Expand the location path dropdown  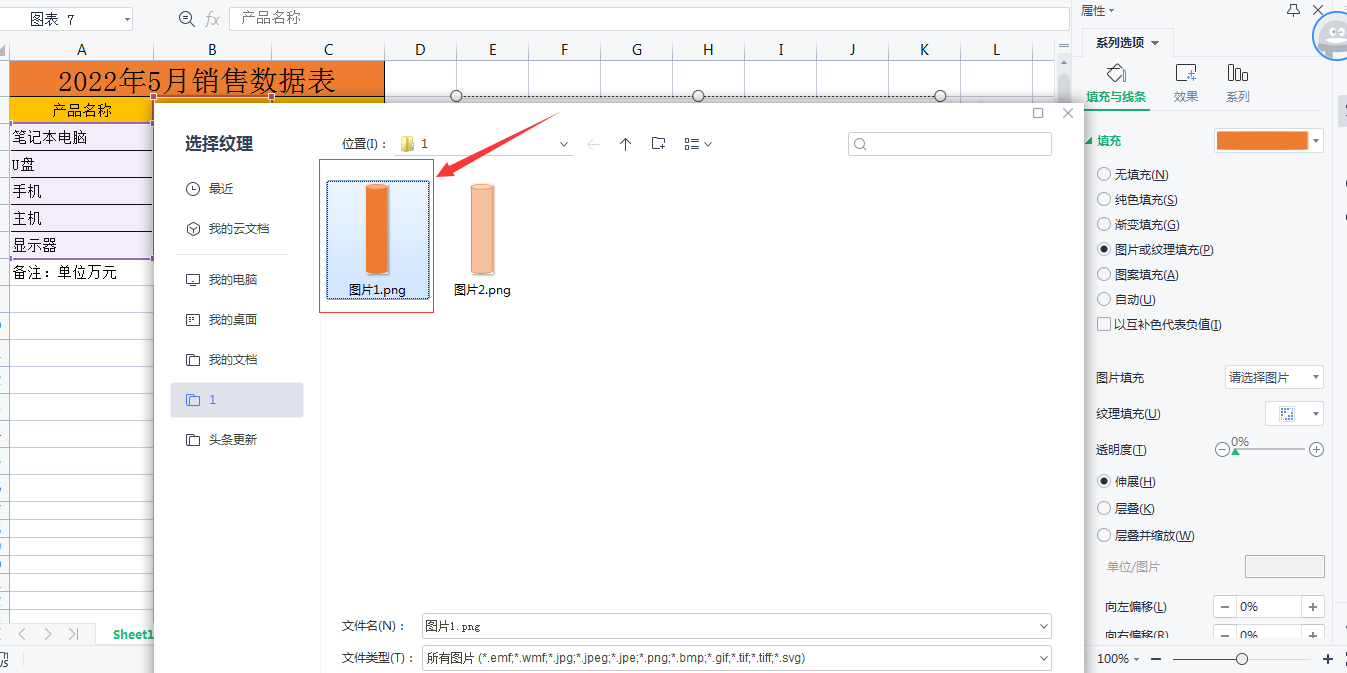564,144
